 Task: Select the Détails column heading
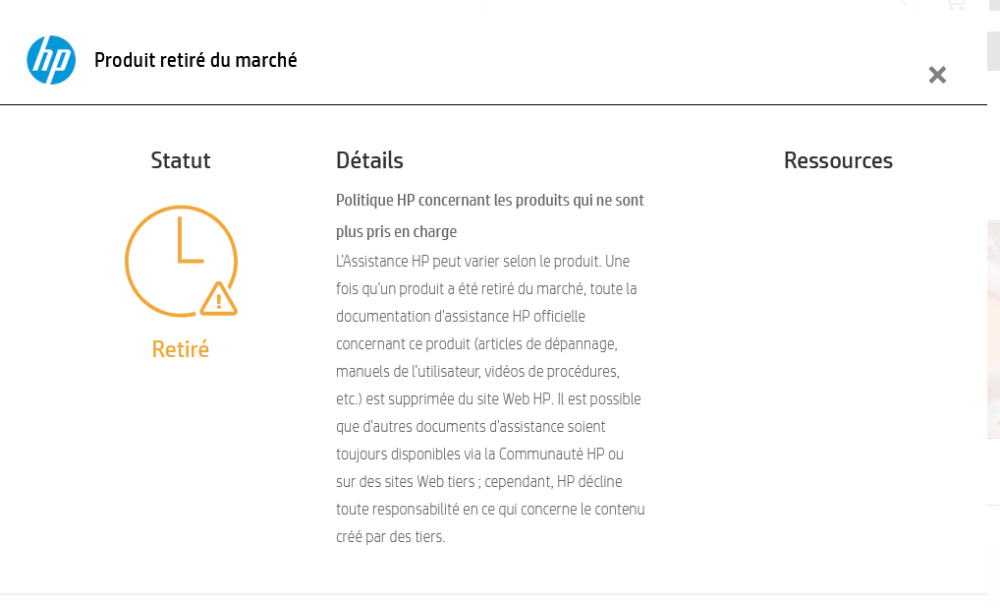tap(370, 160)
